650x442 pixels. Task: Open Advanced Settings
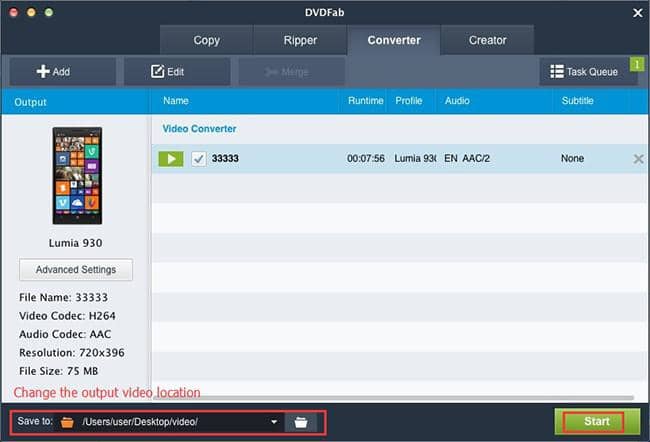pos(76,270)
